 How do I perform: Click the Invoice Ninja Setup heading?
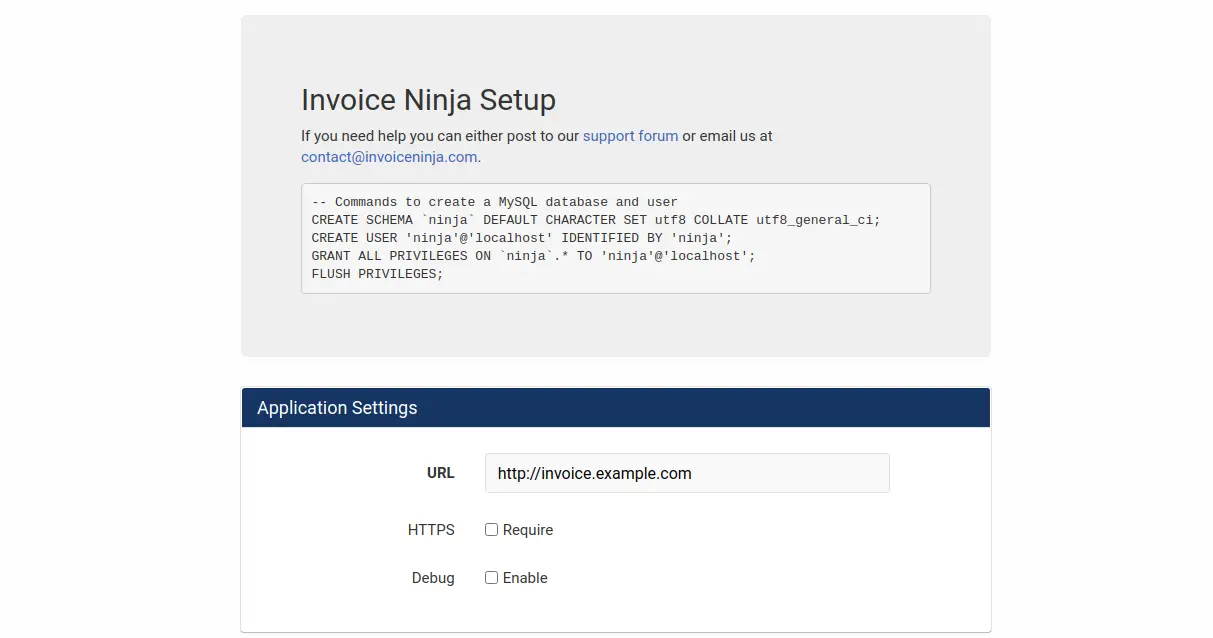(x=428, y=100)
